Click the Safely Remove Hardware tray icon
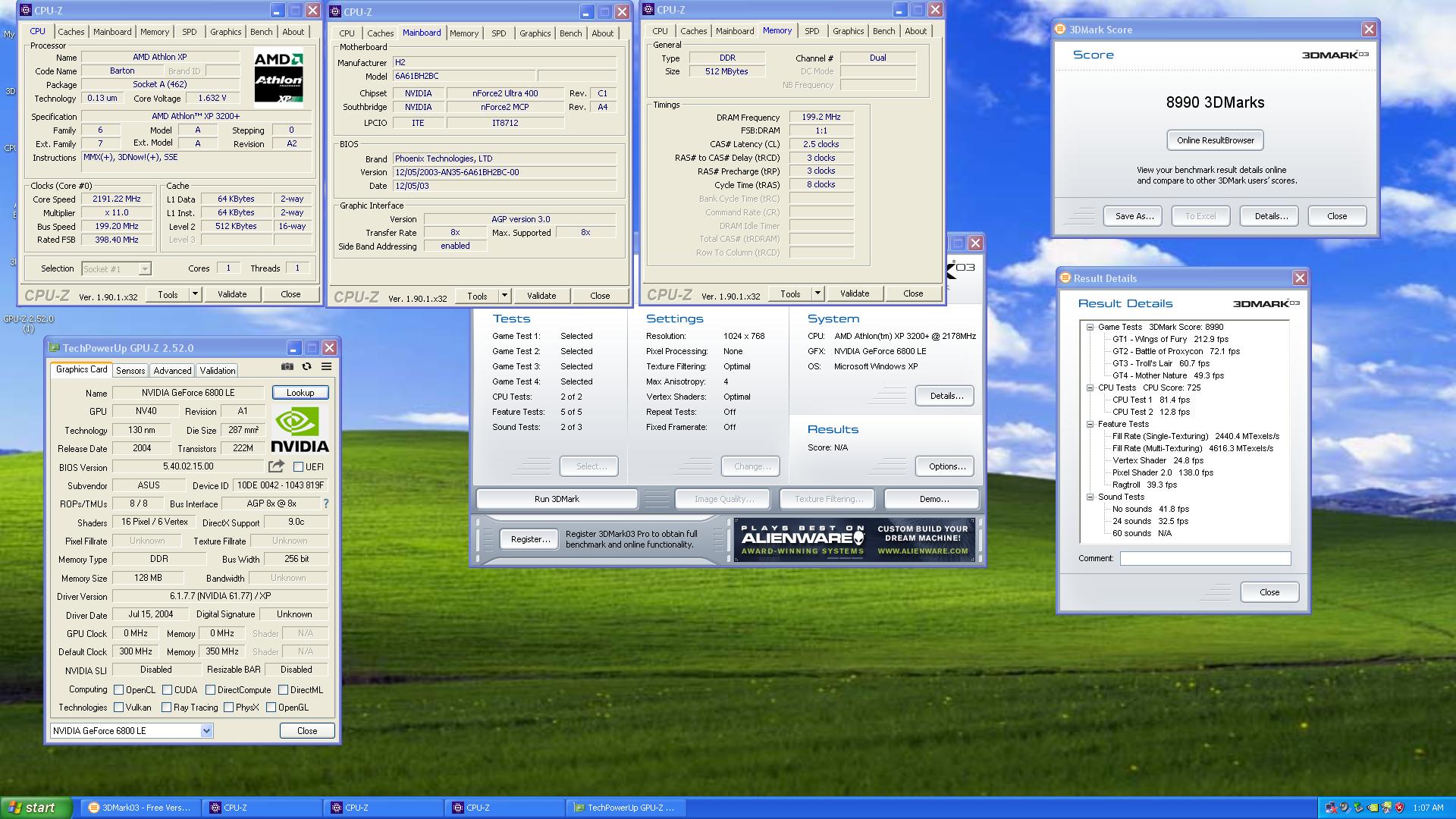 [1358, 808]
